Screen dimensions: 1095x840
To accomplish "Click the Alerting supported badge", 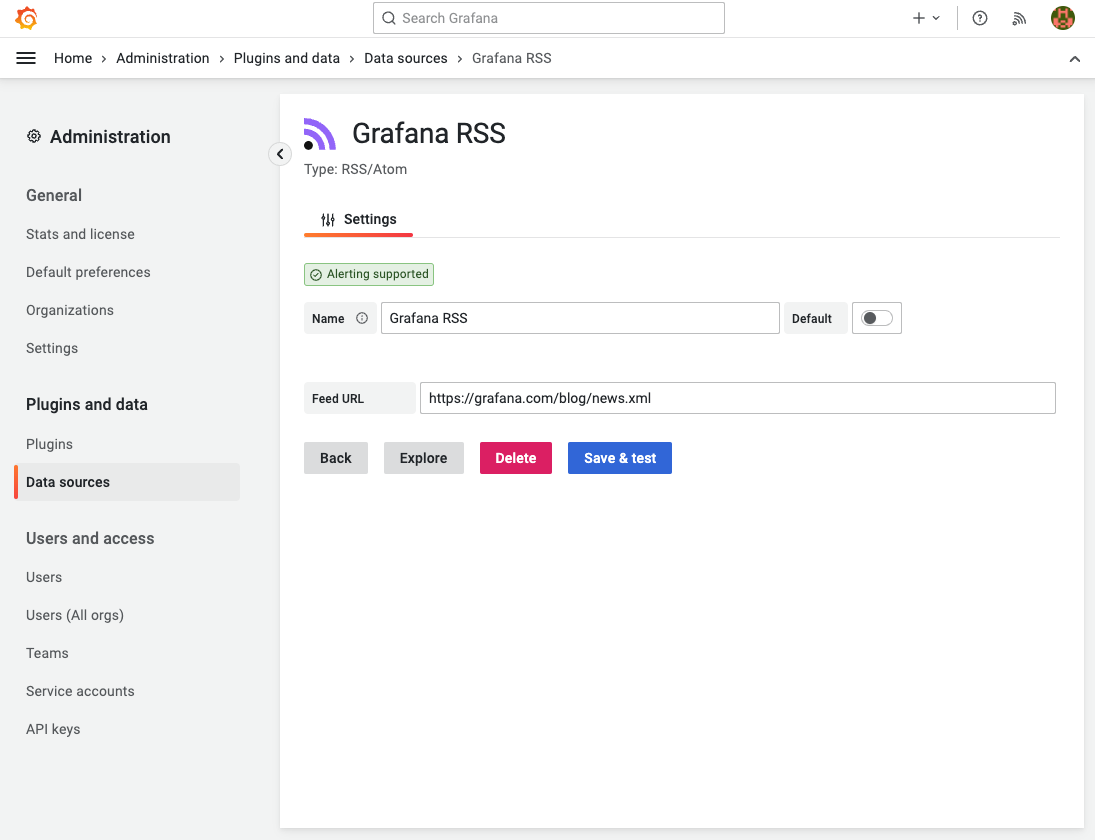I will [x=369, y=274].
